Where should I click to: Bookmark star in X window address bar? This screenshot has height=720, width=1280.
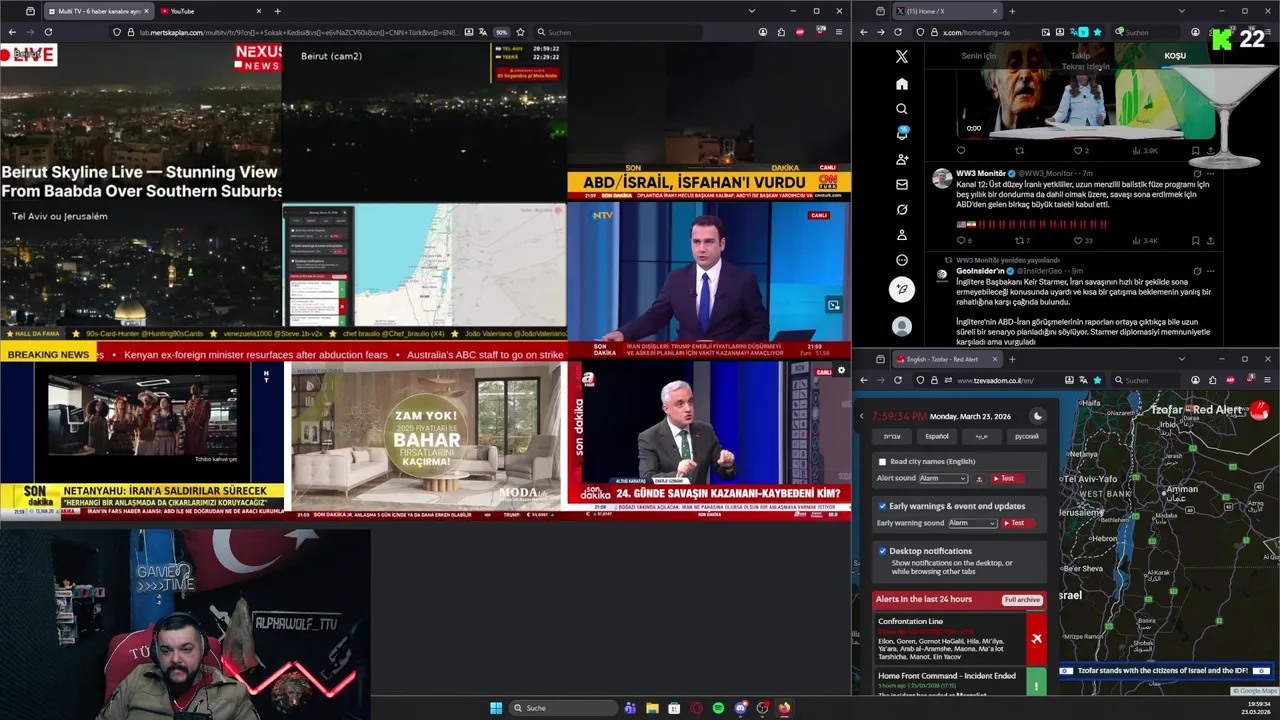point(1097,32)
